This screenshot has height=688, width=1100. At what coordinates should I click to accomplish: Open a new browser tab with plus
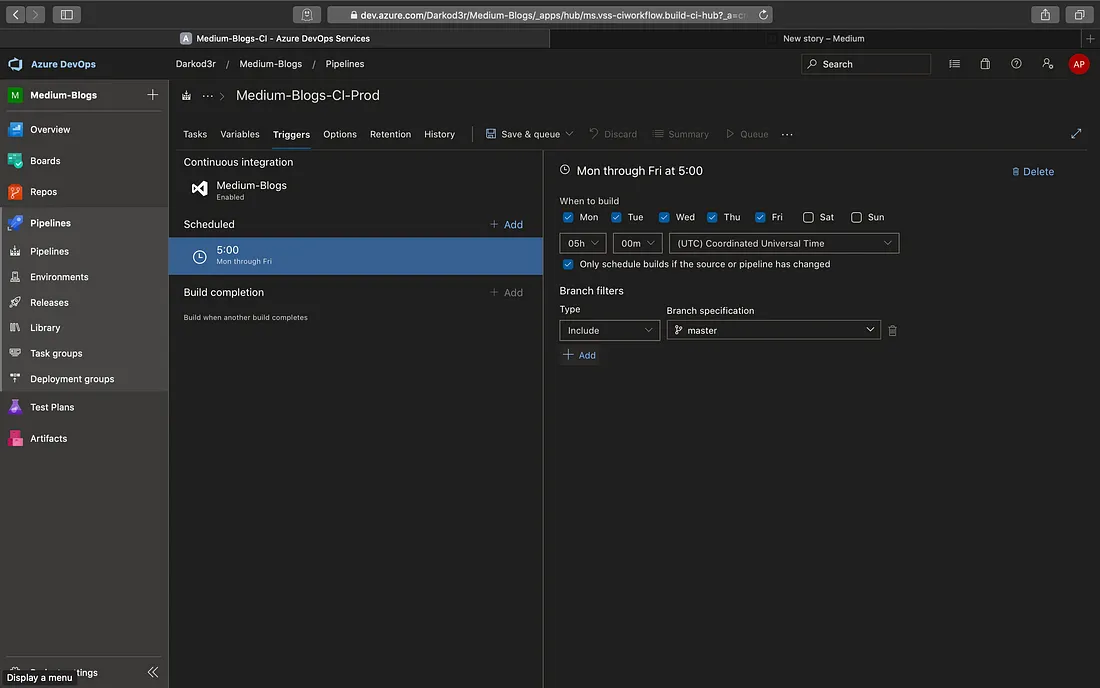click(x=1090, y=39)
